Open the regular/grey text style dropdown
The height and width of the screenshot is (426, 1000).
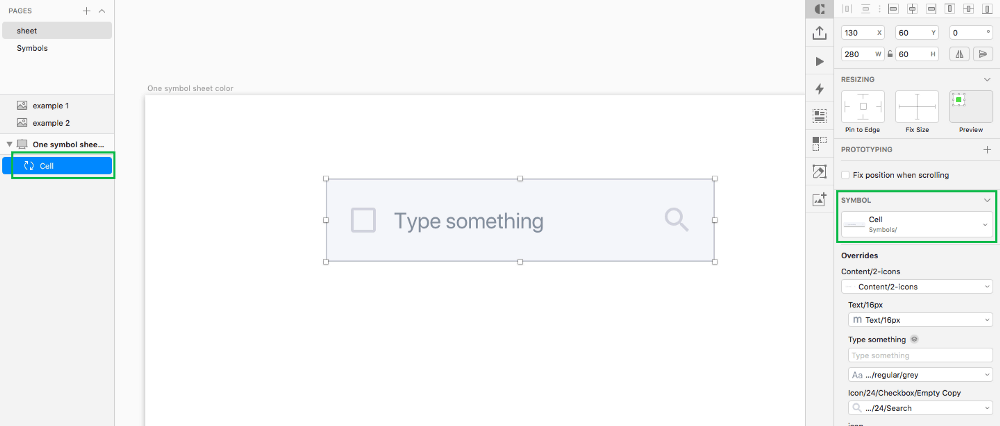click(920, 374)
